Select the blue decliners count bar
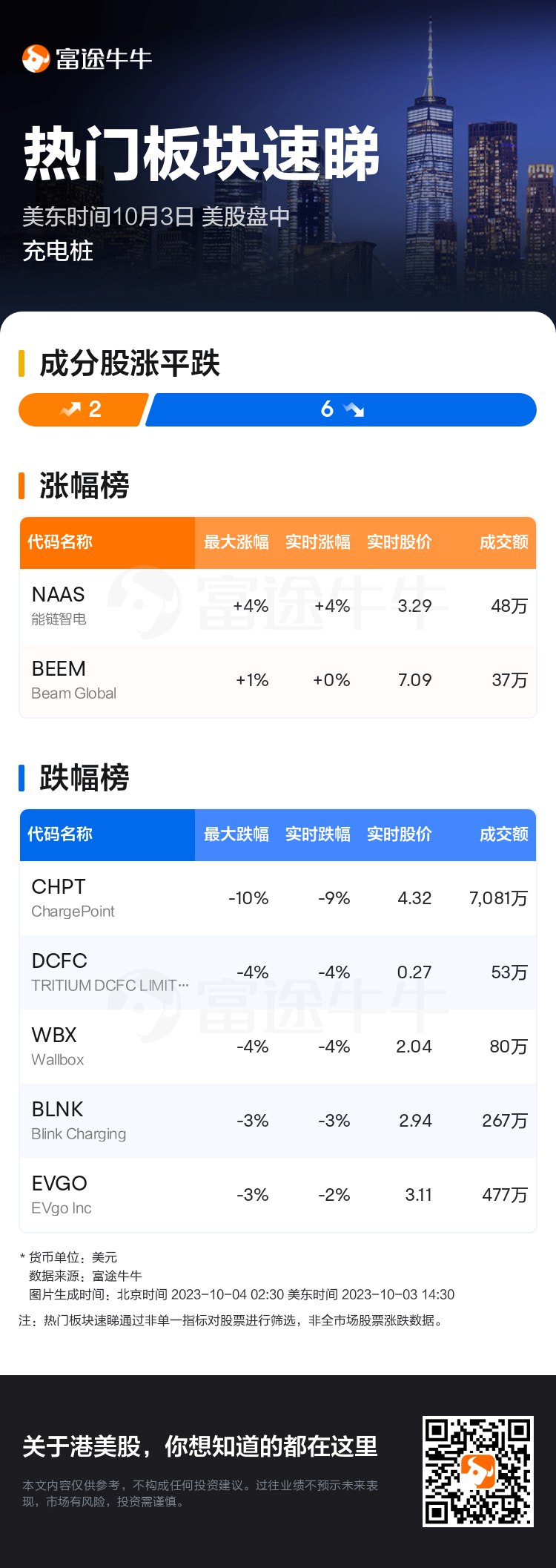The height and width of the screenshot is (1568, 556). (x=341, y=409)
